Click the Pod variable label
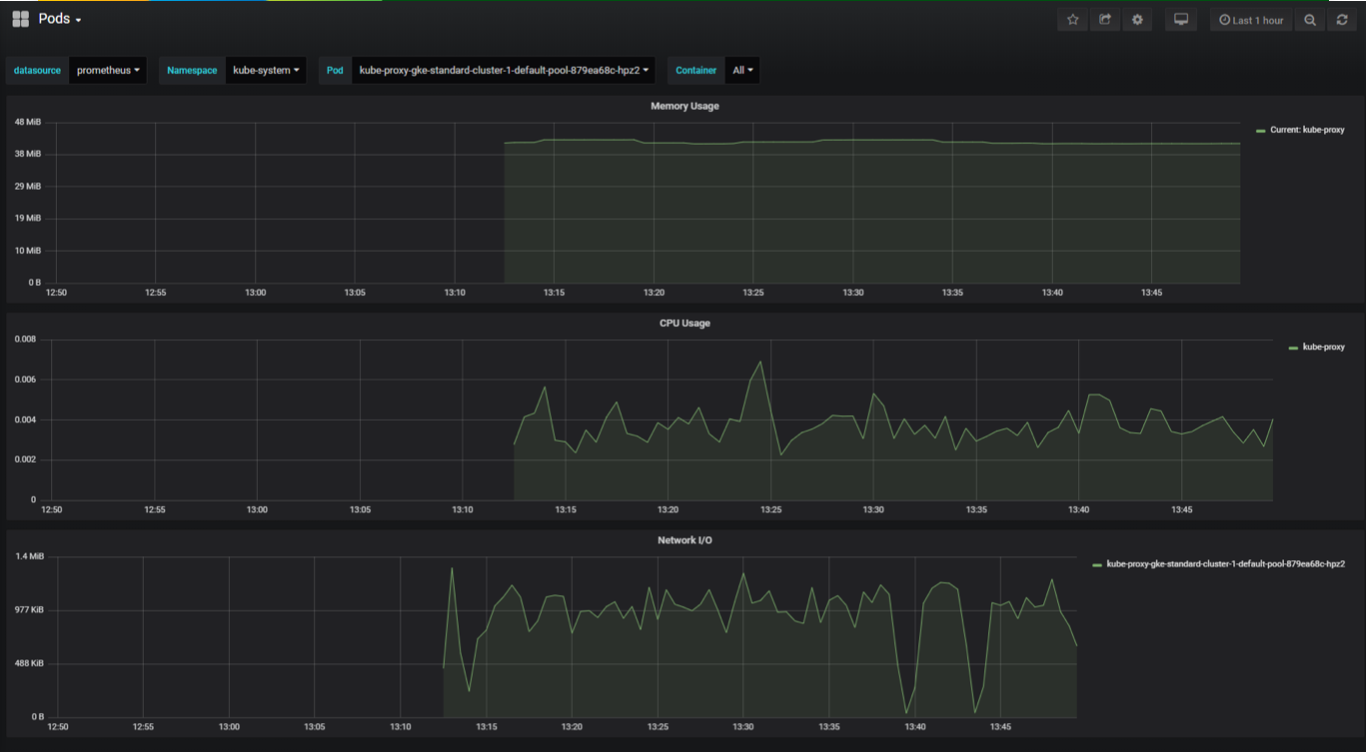Screen dimensions: 1366x752 pyautogui.click(x=335, y=70)
